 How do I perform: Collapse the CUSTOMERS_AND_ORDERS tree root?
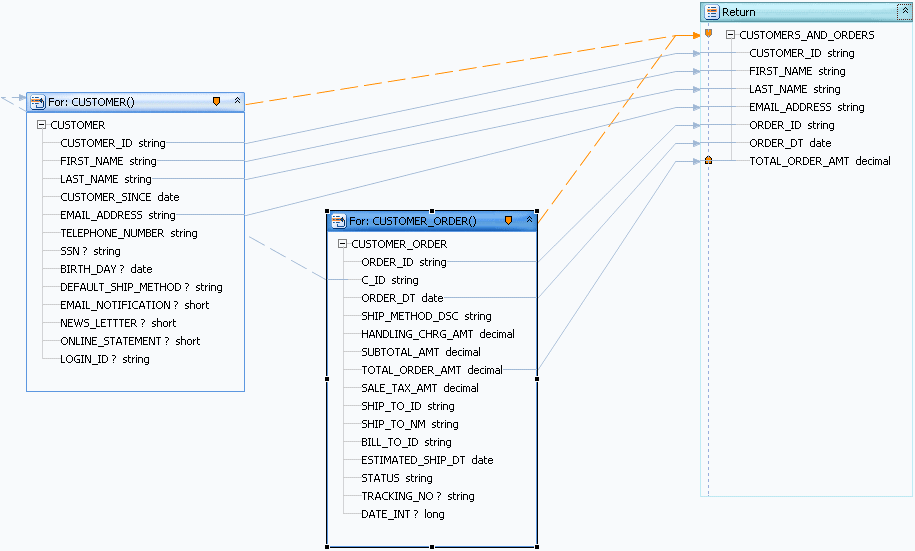tap(730, 35)
